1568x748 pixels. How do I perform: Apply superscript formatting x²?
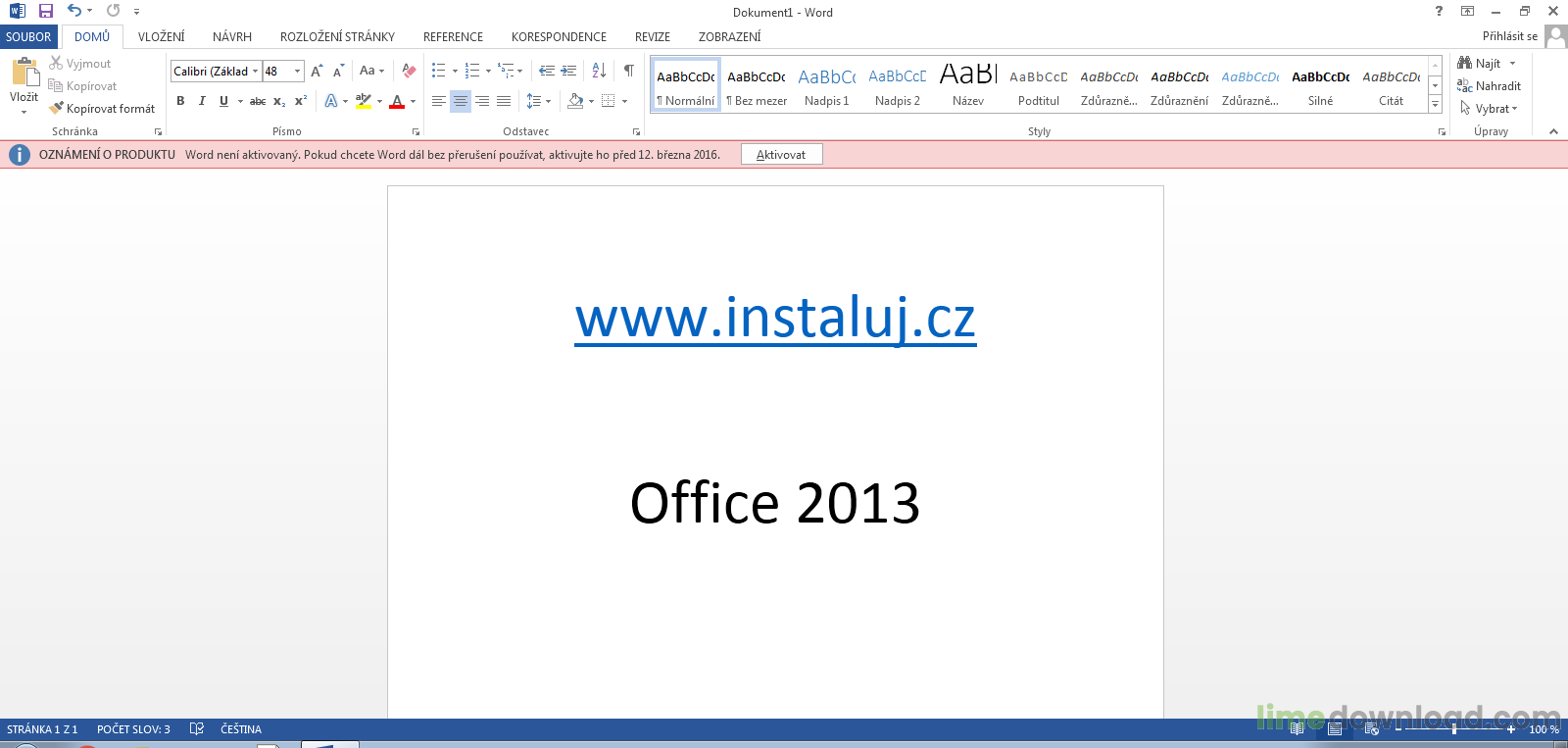point(301,101)
